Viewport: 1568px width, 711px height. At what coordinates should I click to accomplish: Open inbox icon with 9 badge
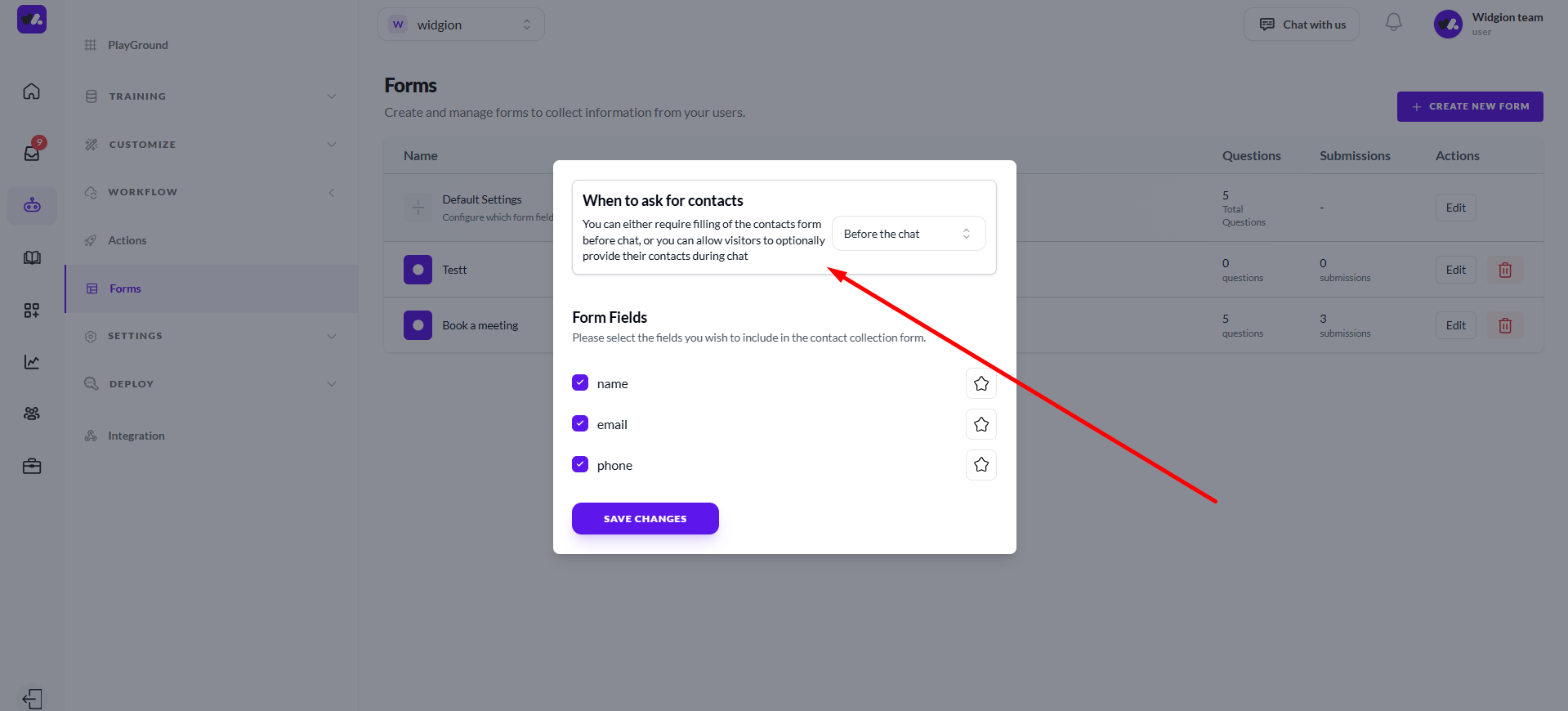(x=33, y=150)
